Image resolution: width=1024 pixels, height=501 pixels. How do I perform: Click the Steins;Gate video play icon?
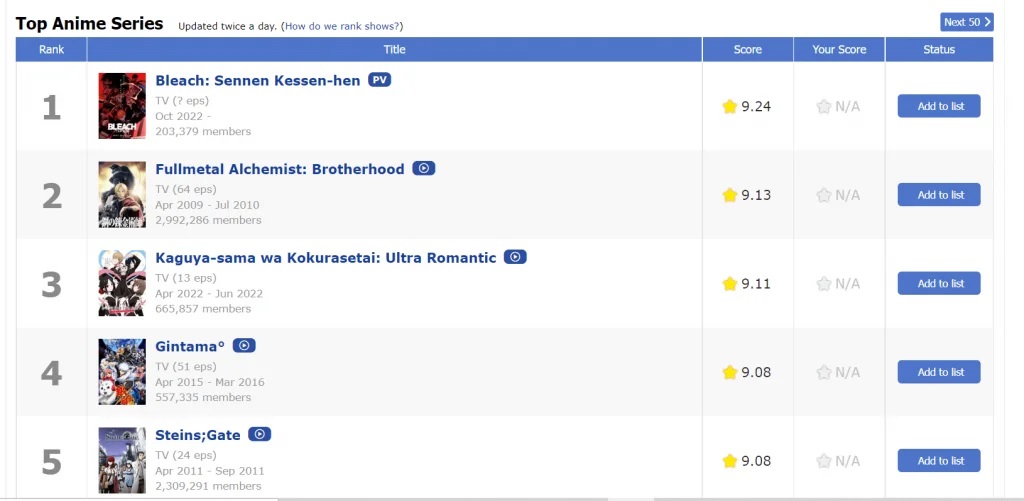click(x=260, y=434)
